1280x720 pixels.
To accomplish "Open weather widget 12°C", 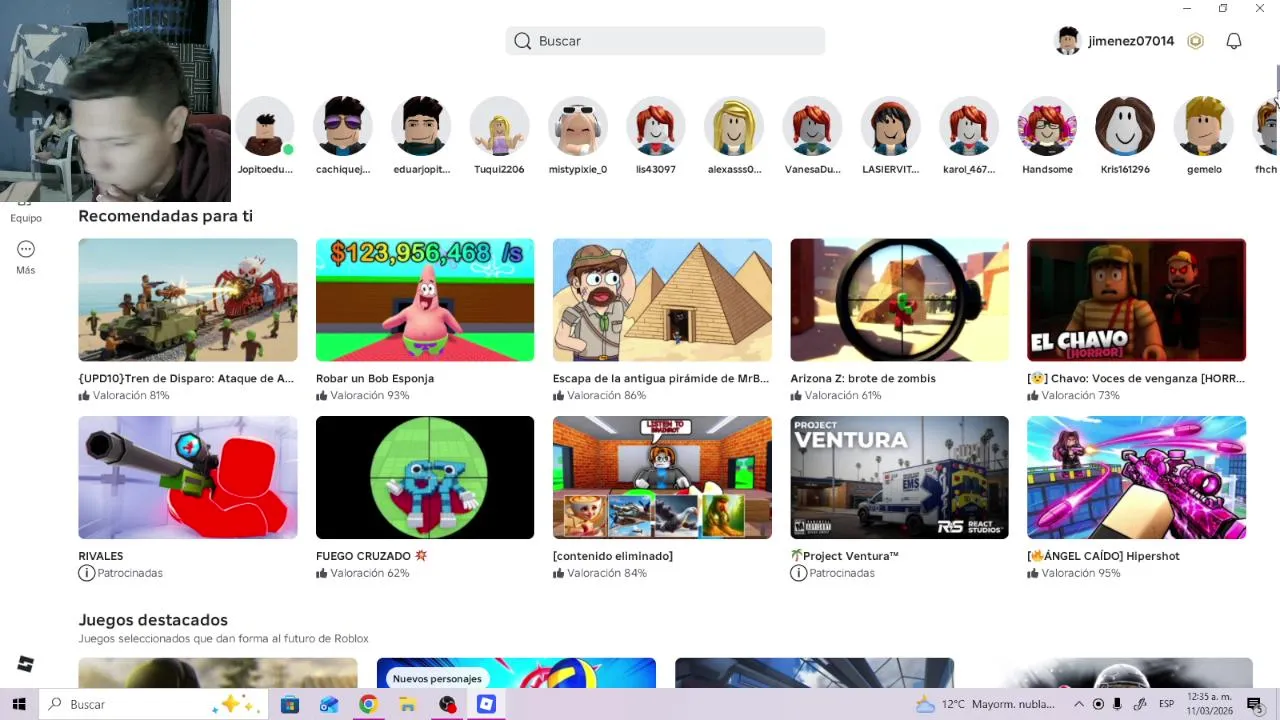I will (x=985, y=704).
